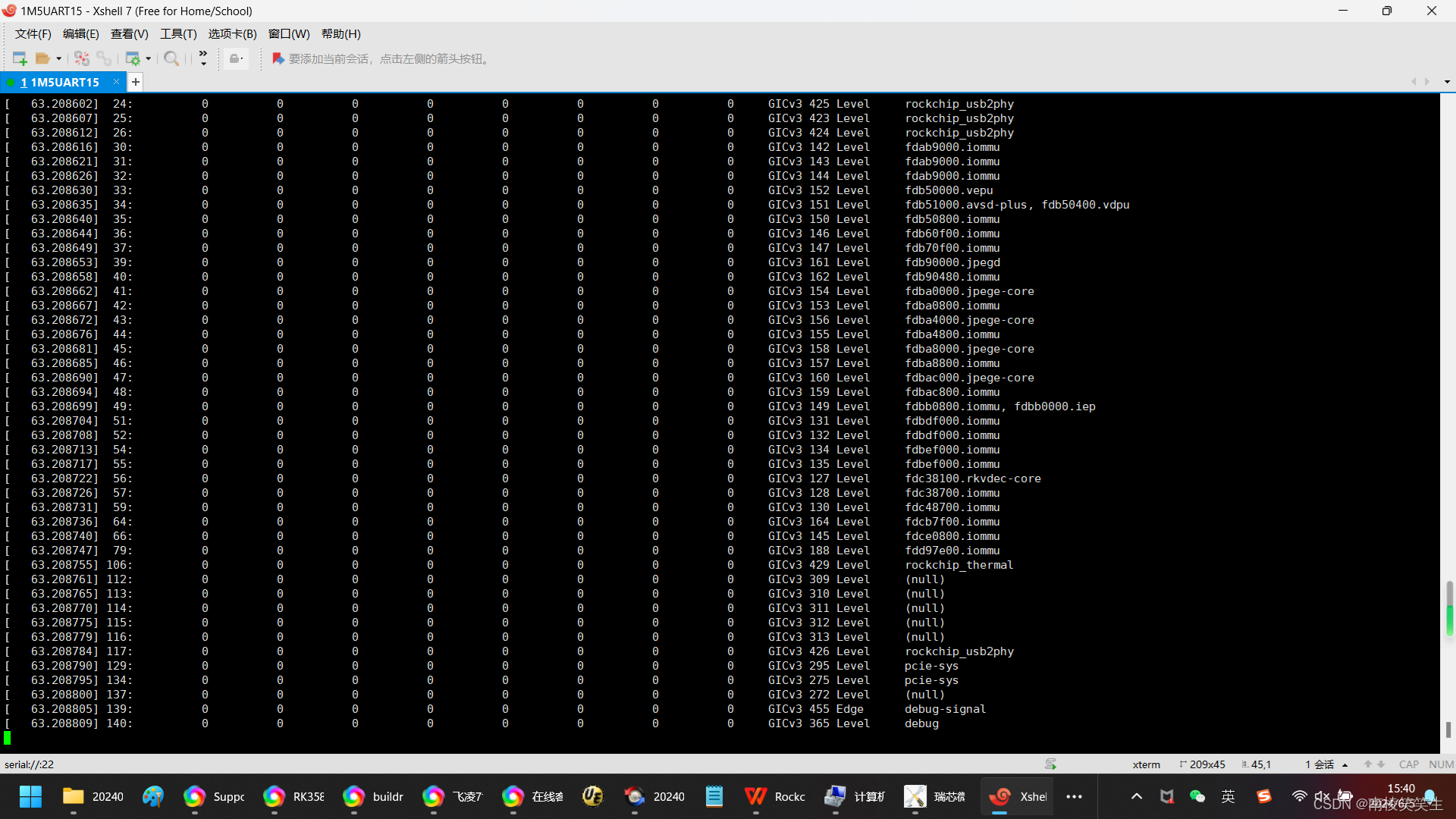Open the 工具(T) menu

(178, 34)
